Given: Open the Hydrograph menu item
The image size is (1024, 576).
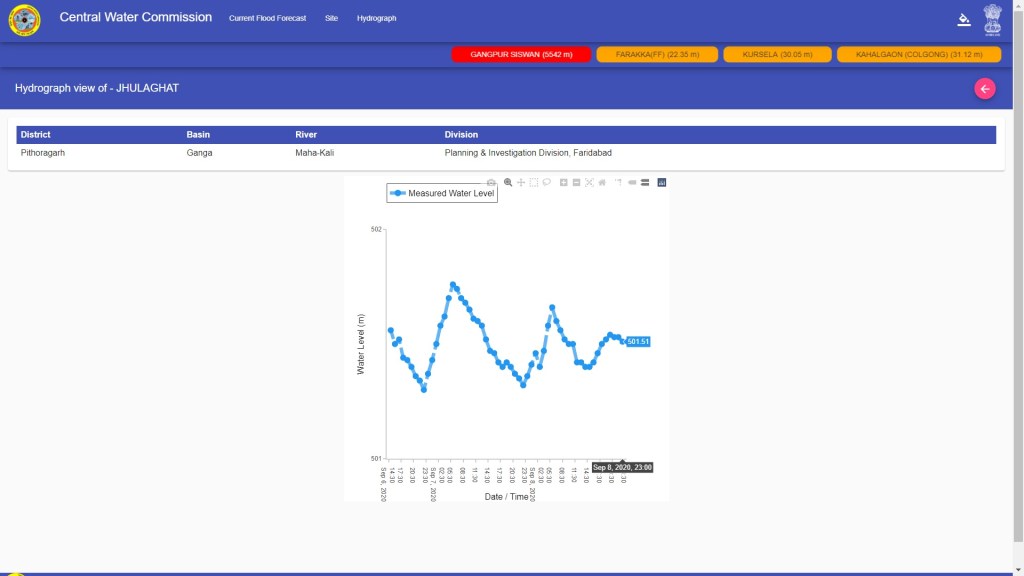Looking at the screenshot, I should [376, 18].
